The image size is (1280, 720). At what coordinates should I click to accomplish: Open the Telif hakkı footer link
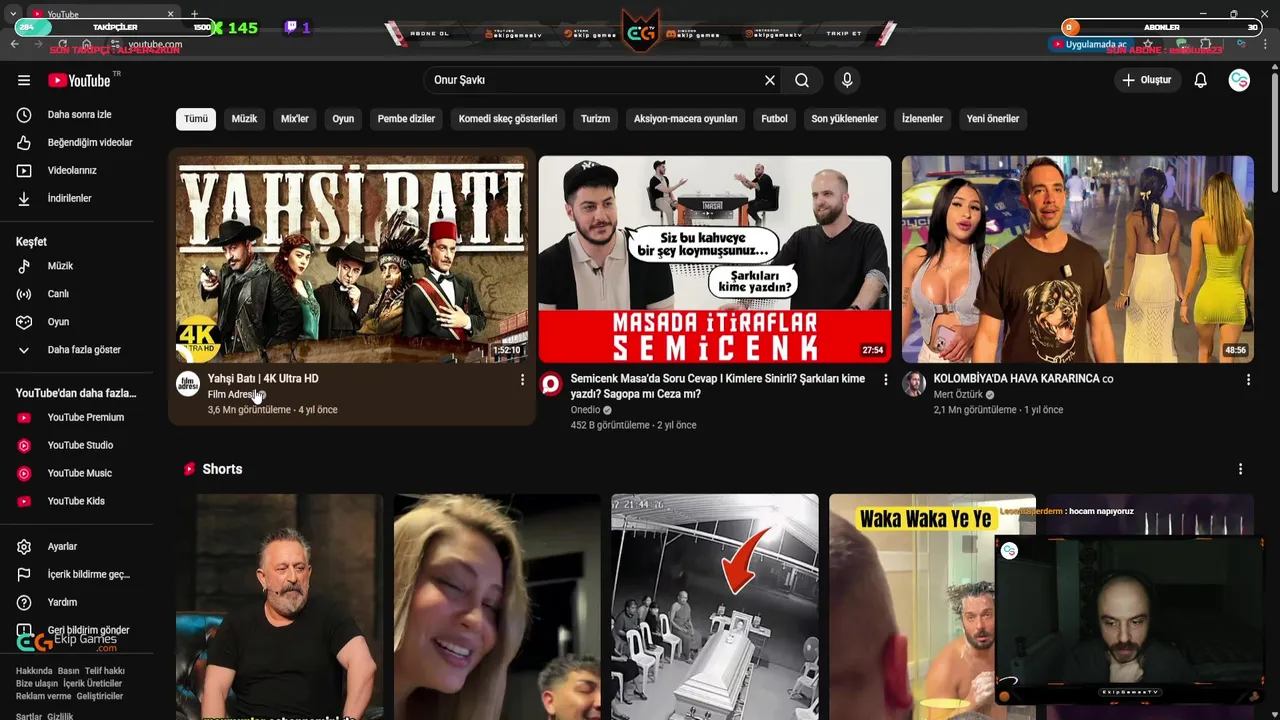[x=105, y=671]
